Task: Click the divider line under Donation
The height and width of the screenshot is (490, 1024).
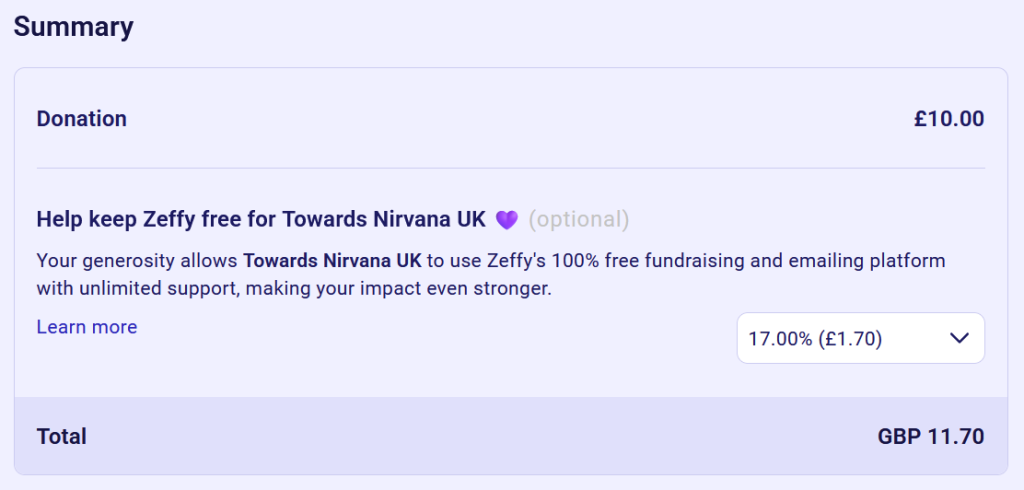Action: click(510, 168)
